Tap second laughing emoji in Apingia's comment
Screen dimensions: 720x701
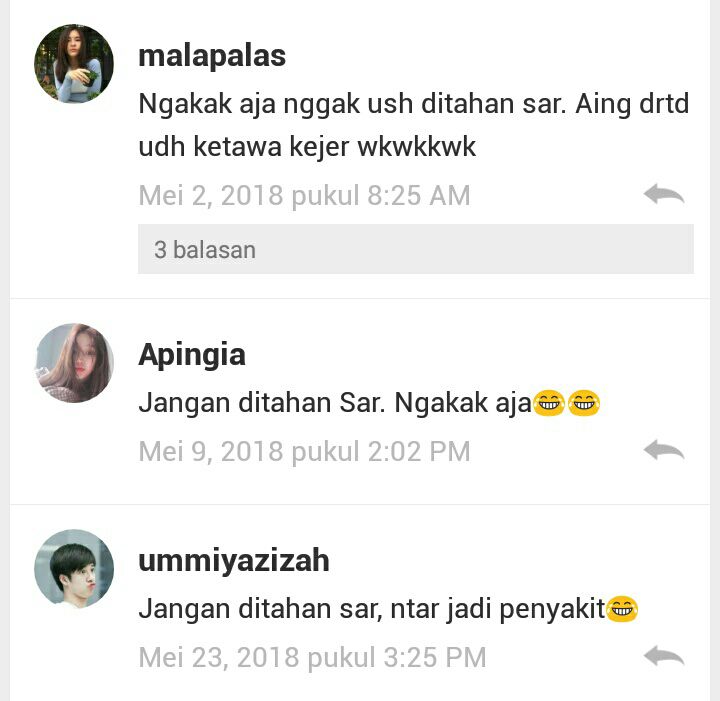pyautogui.click(x=584, y=403)
